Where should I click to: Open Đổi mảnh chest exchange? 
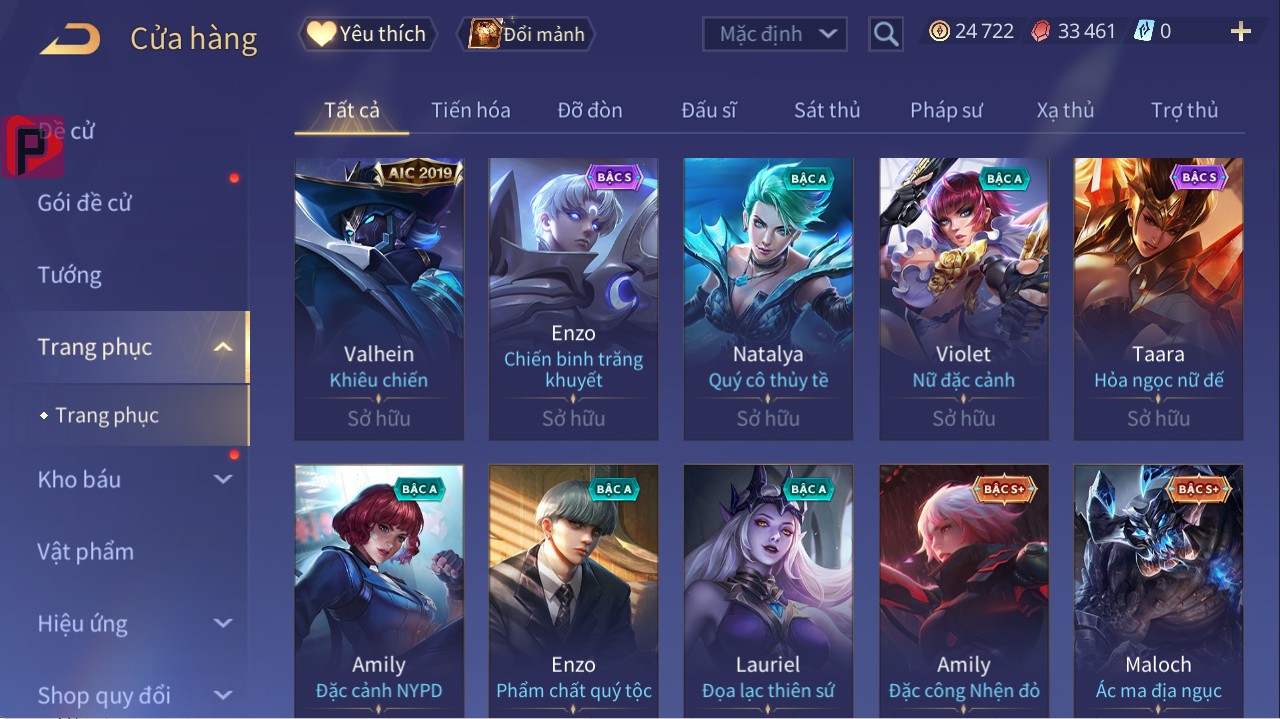(527, 34)
